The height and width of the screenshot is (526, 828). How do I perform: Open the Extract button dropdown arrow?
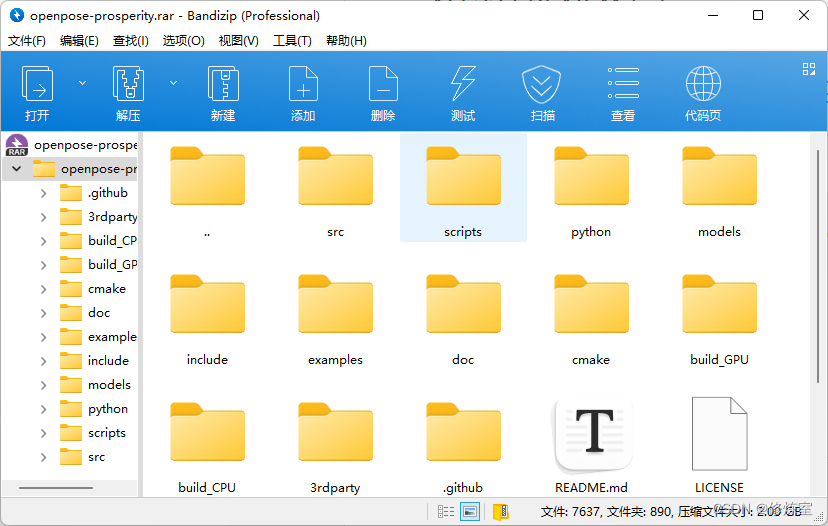click(173, 83)
